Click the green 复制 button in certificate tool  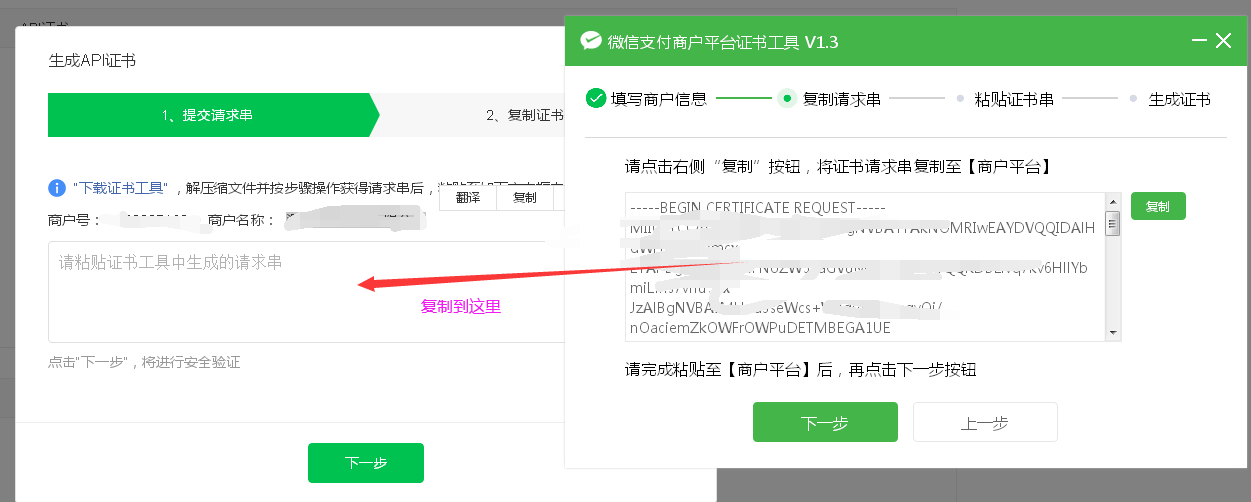[1158, 206]
